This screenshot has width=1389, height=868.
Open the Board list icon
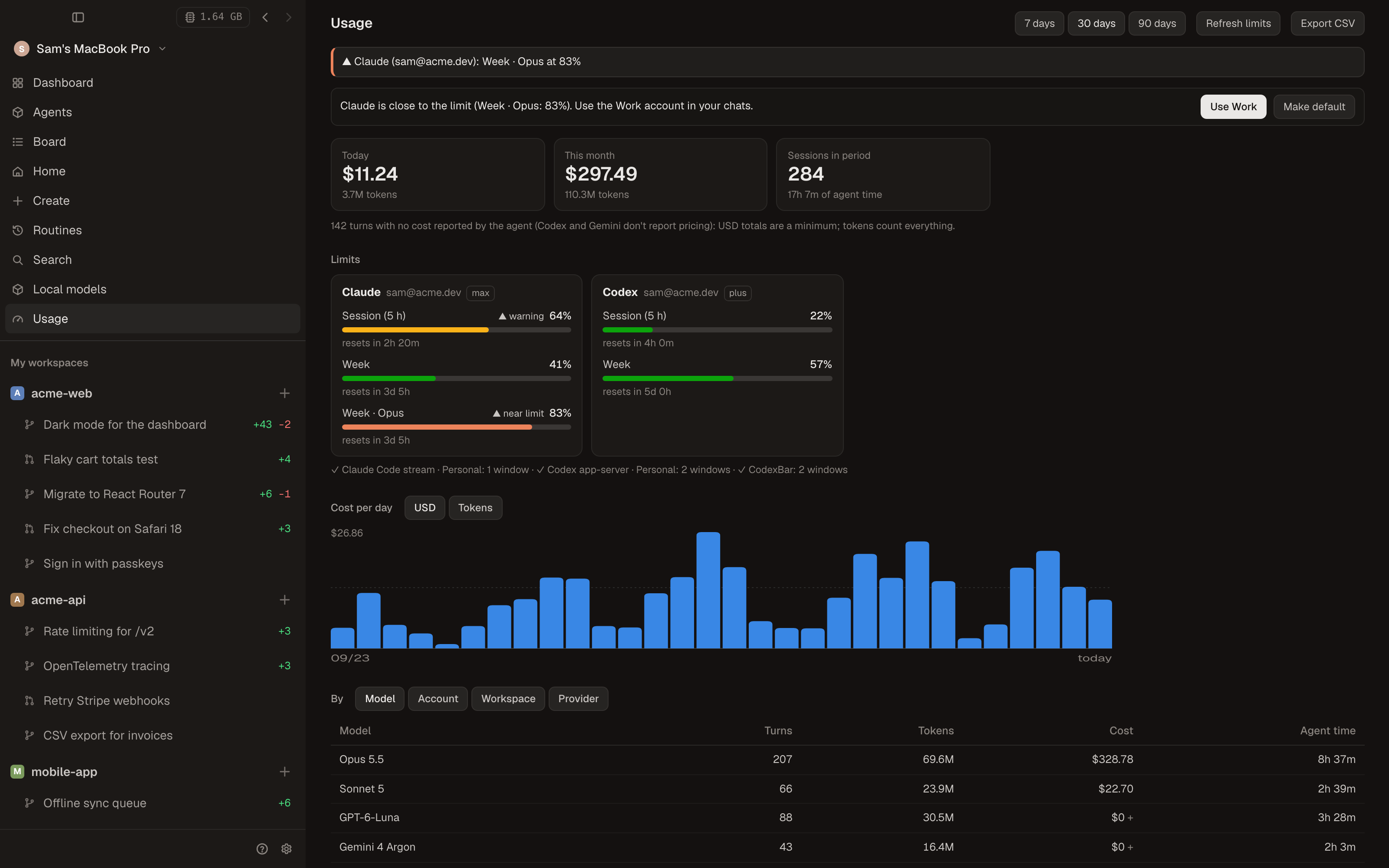coord(18,142)
